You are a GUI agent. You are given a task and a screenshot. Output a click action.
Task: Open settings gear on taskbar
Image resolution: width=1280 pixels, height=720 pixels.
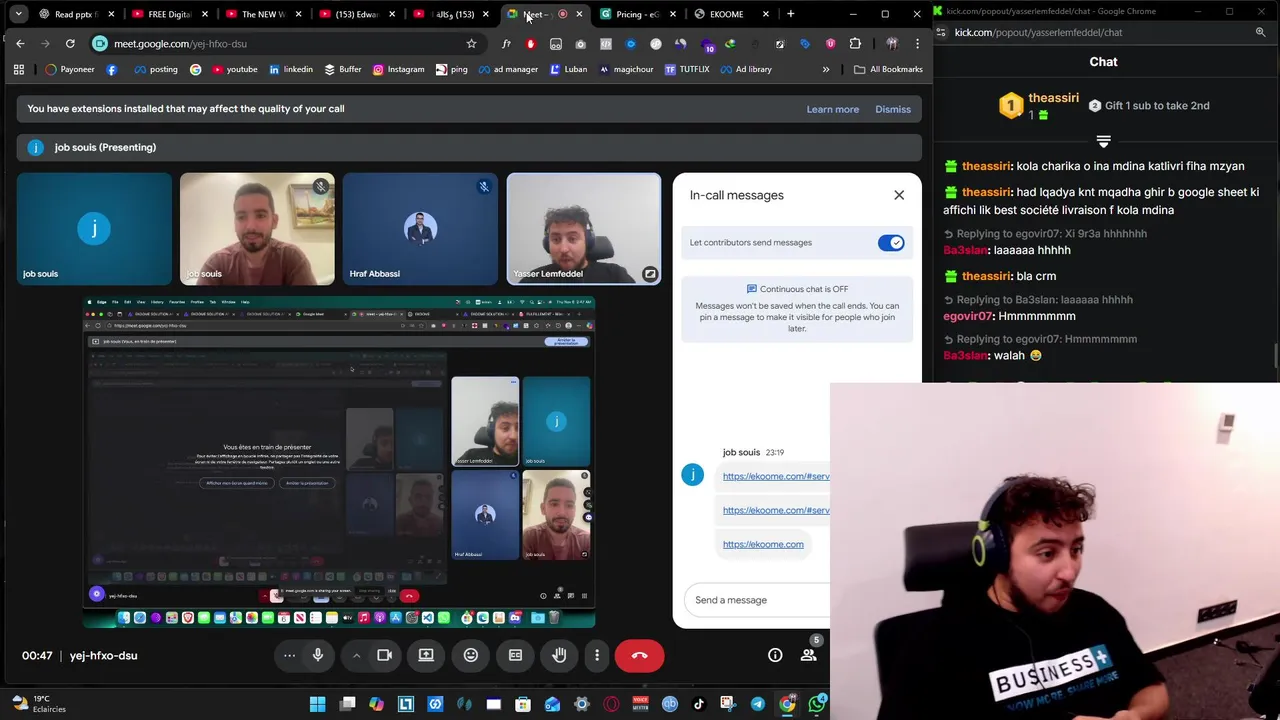click(x=582, y=704)
